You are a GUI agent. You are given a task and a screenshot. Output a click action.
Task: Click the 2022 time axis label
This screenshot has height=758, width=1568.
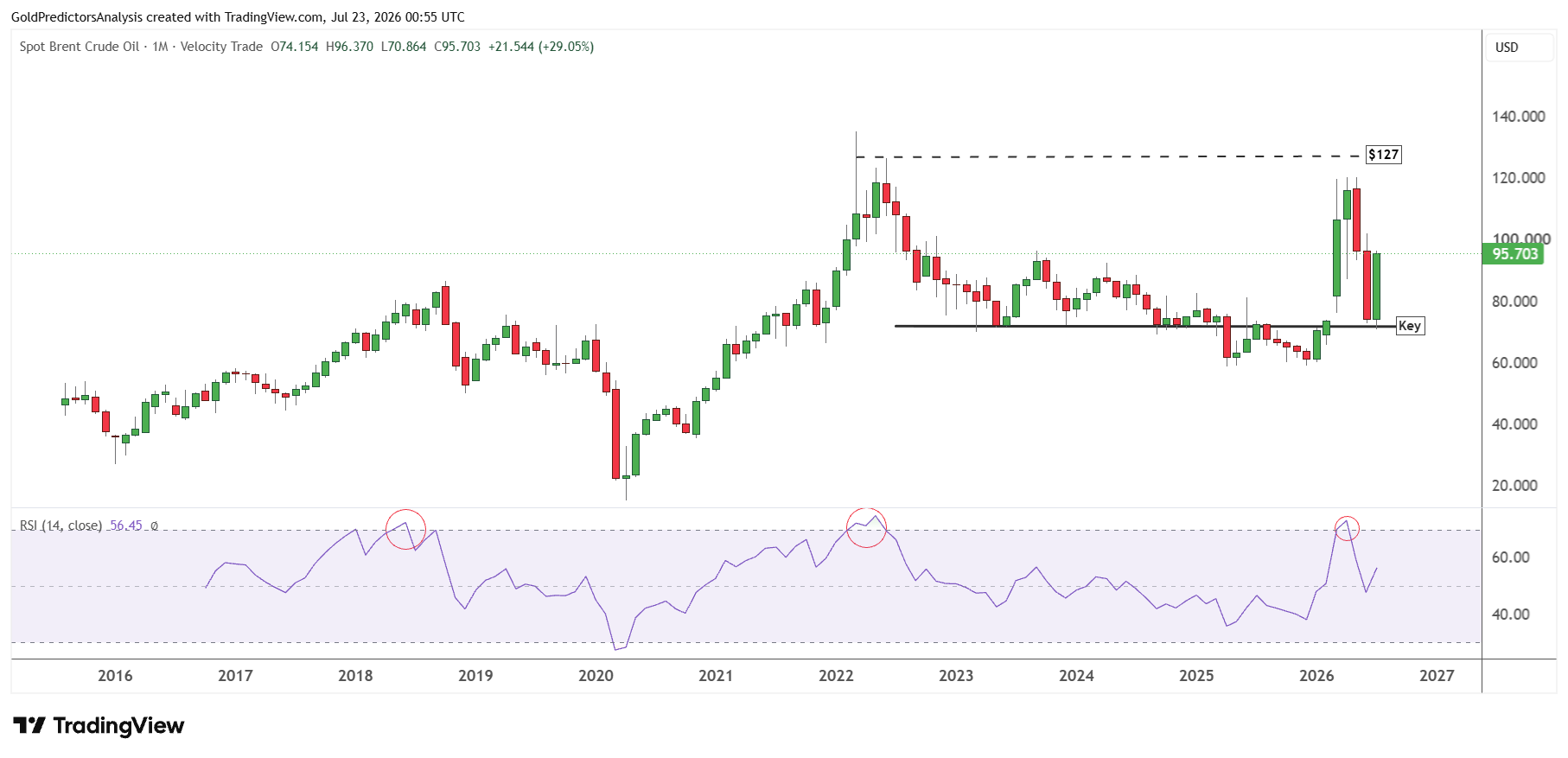[x=836, y=676]
